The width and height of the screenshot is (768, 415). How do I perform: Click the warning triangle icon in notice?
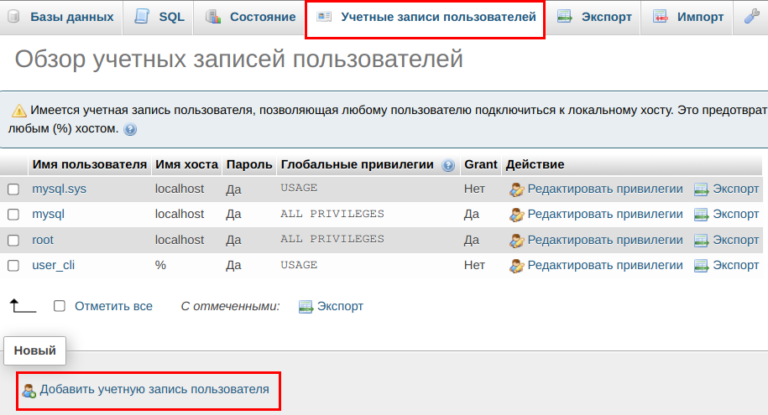(x=19, y=110)
